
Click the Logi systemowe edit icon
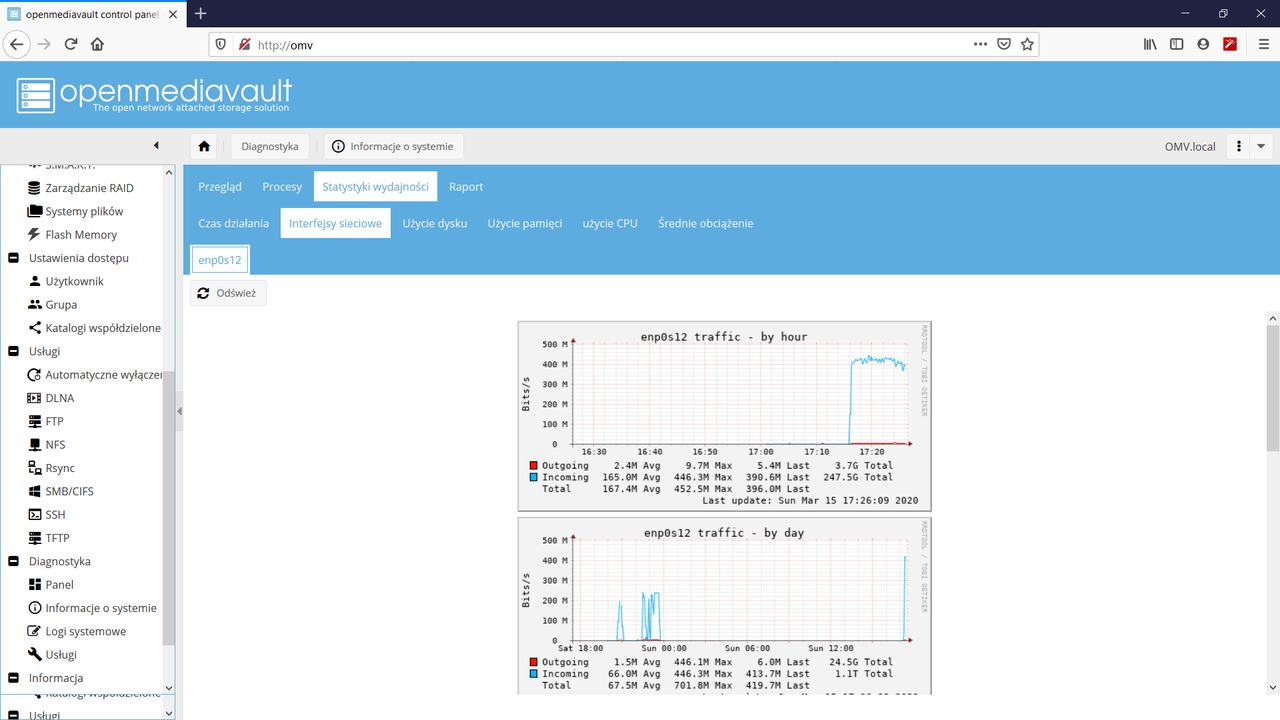tap(35, 631)
